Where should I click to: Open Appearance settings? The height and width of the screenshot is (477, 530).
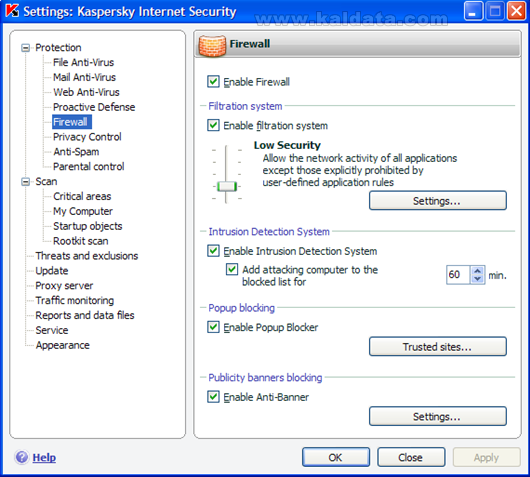(x=63, y=345)
